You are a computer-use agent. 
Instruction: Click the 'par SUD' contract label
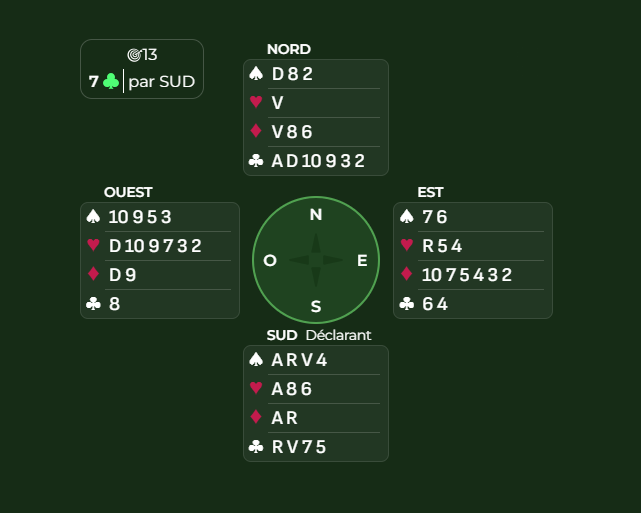161,82
